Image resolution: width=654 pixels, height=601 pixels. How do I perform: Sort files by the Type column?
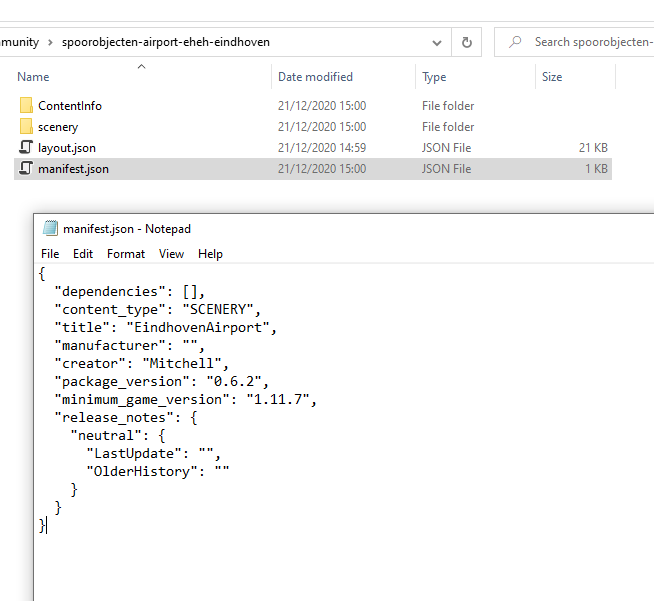point(434,77)
